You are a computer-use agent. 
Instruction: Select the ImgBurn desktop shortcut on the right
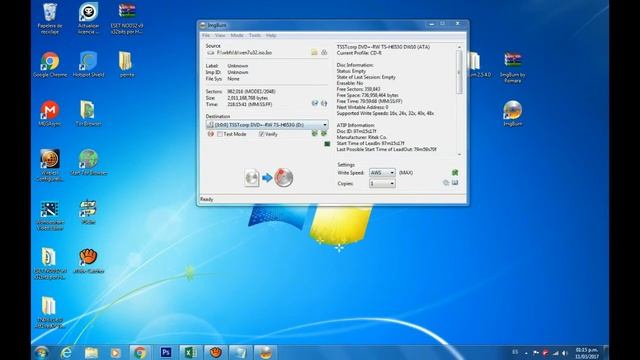coord(513,113)
